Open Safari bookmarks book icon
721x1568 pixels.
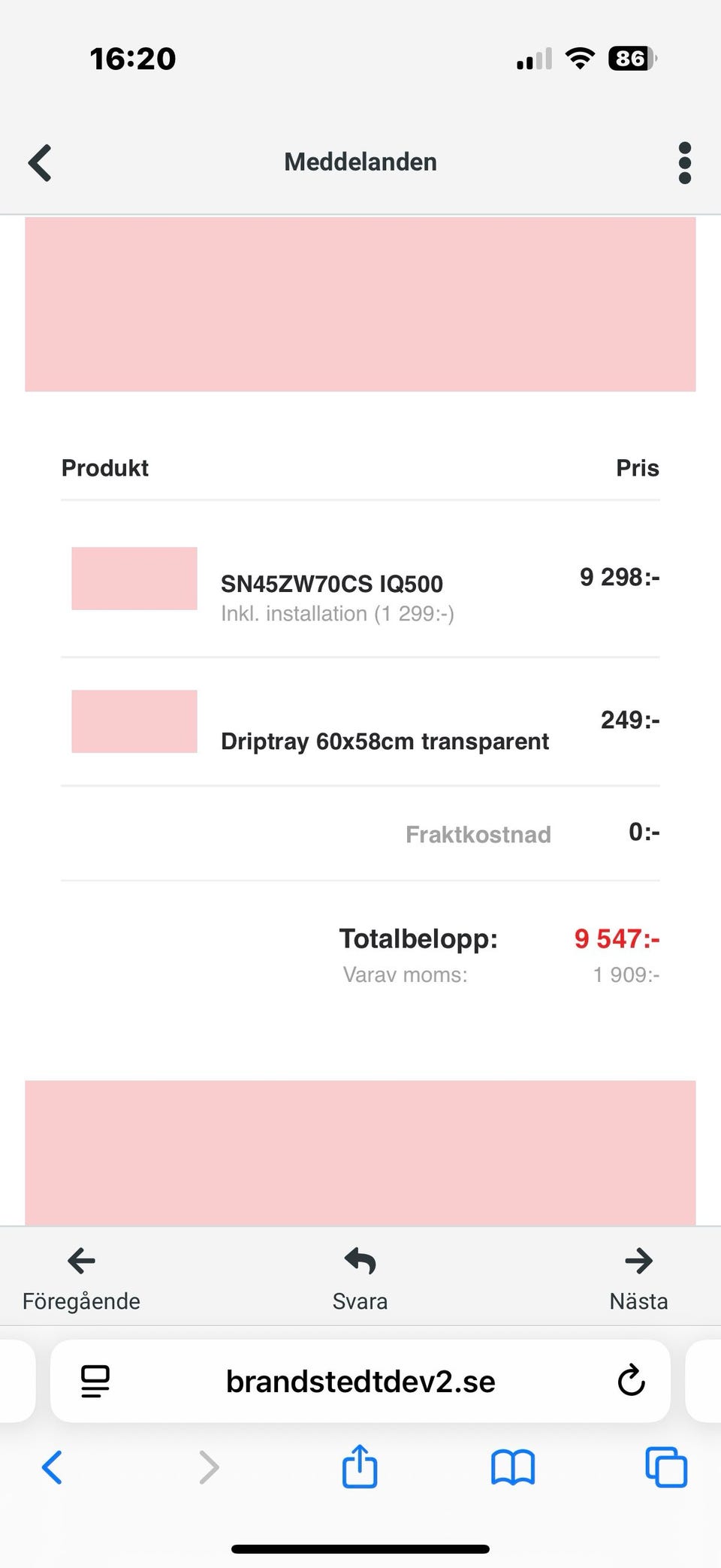pos(513,1467)
